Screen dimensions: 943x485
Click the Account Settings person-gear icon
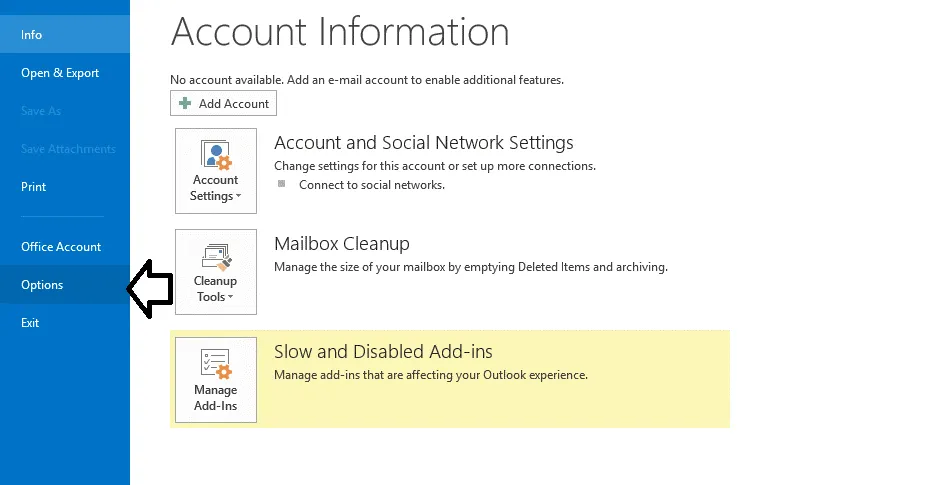pos(216,155)
